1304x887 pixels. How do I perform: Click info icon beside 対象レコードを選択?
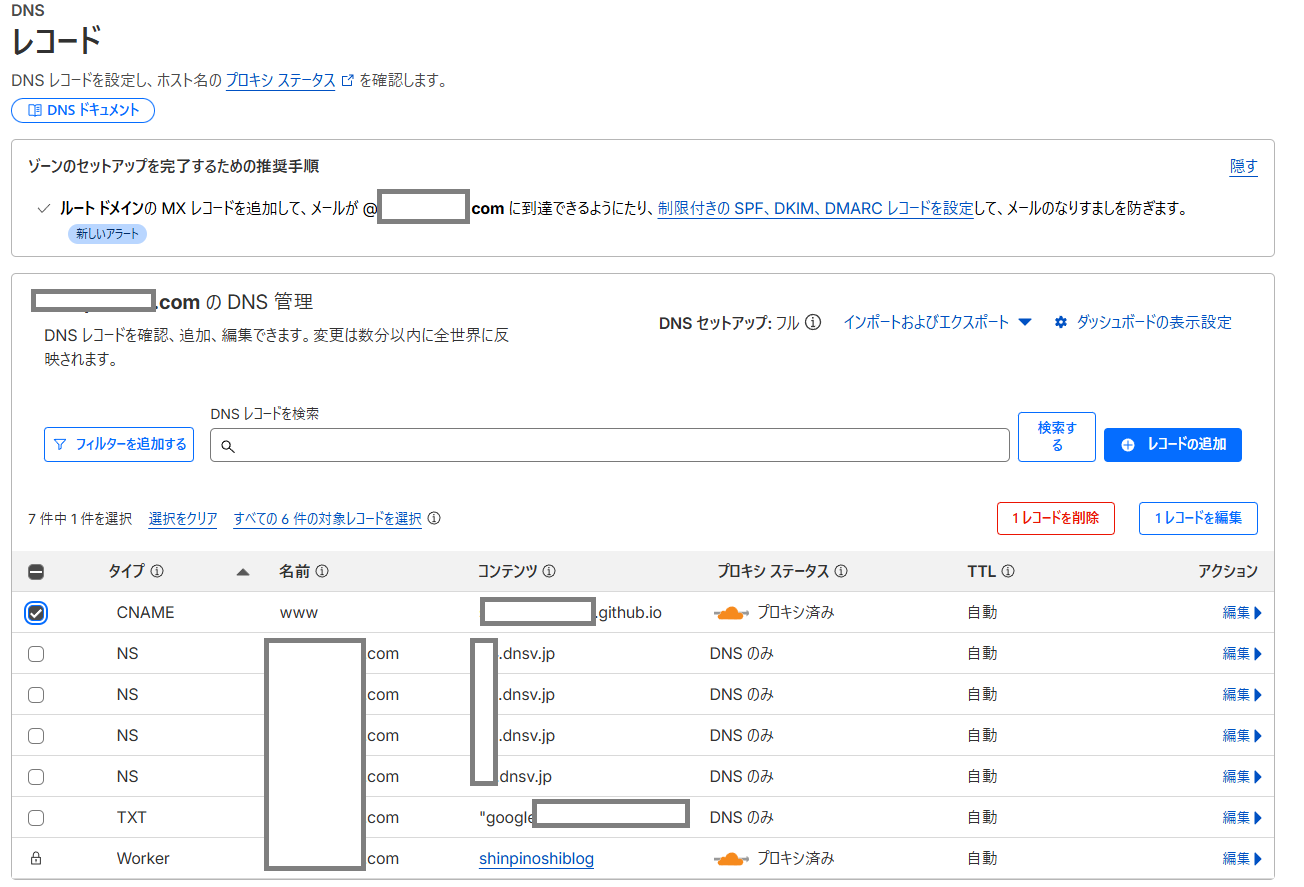[434, 518]
